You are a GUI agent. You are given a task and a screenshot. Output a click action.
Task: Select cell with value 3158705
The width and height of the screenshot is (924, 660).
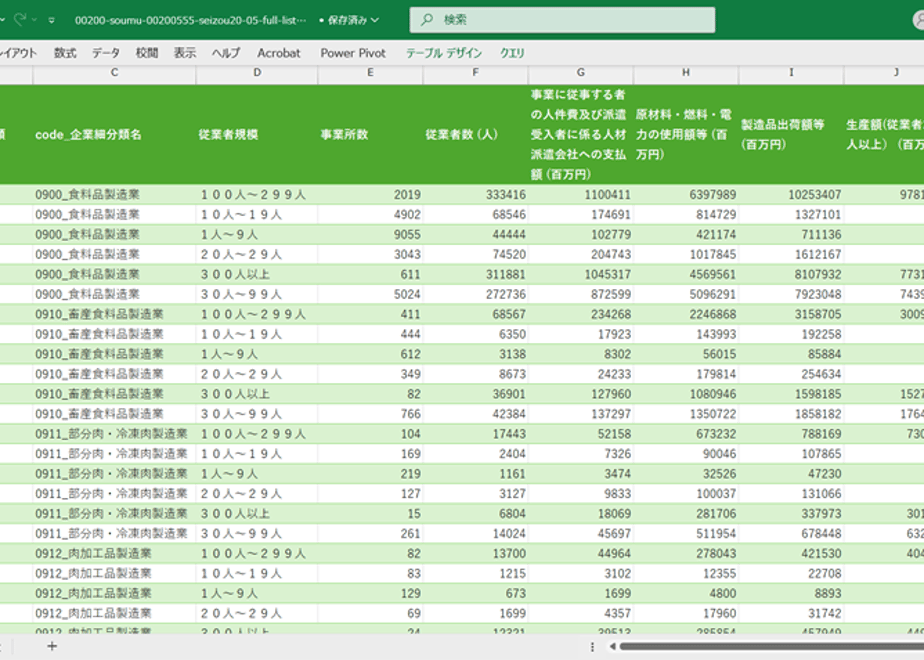(791, 314)
